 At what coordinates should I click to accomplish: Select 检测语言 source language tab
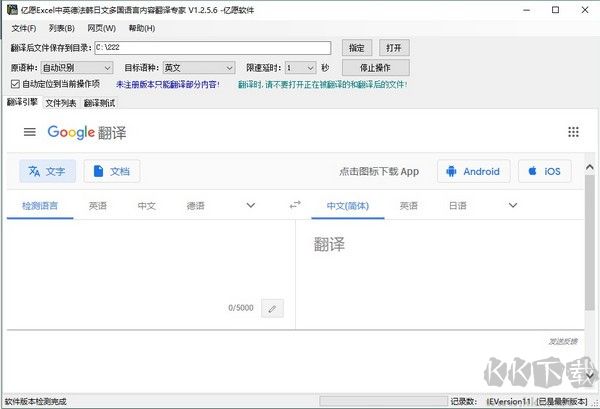click(x=40, y=206)
